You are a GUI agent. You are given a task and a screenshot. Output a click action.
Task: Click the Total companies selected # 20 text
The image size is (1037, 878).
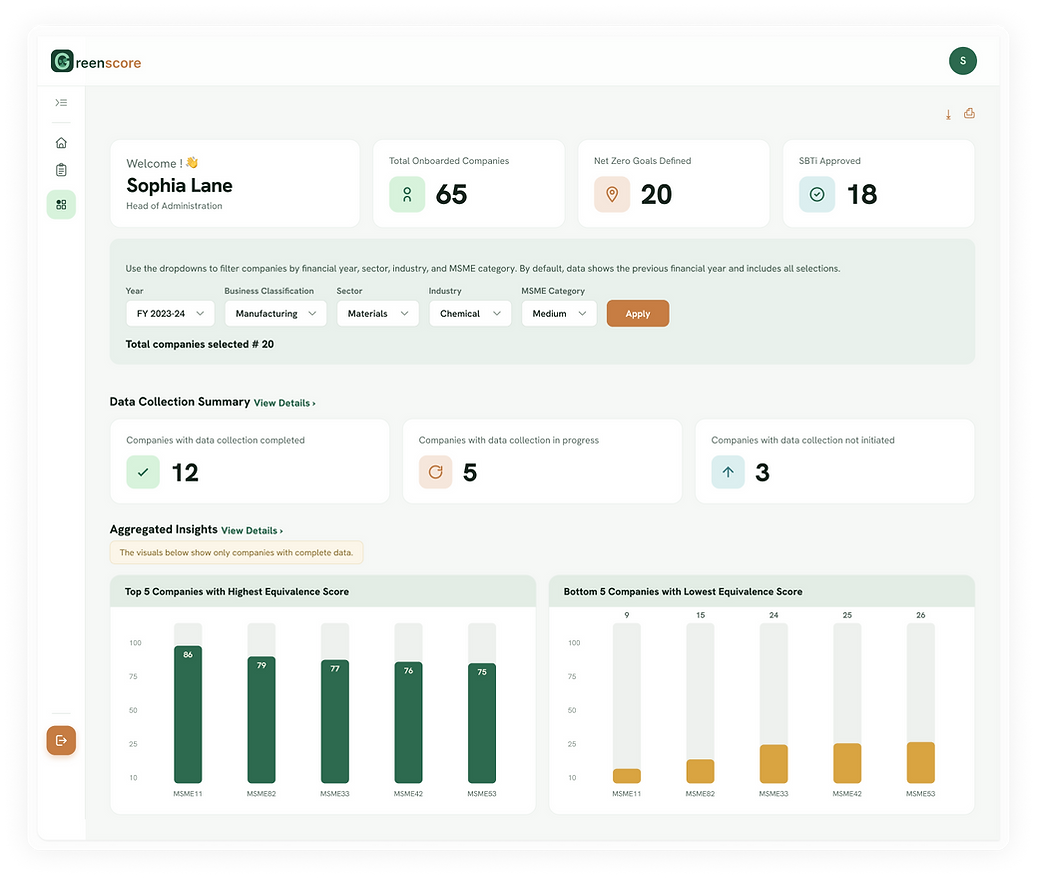(200, 344)
